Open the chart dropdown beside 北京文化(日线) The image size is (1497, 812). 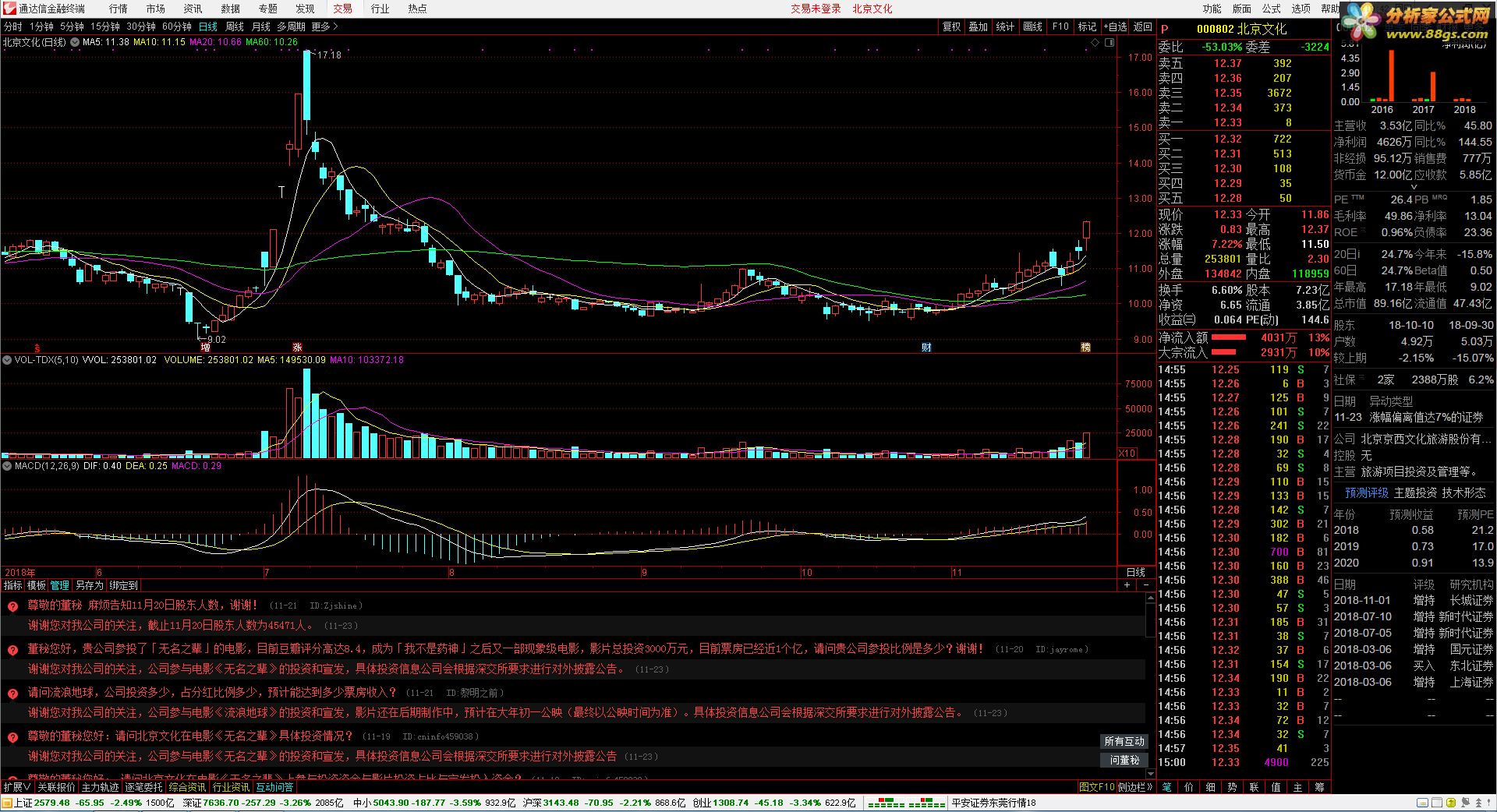click(x=75, y=42)
